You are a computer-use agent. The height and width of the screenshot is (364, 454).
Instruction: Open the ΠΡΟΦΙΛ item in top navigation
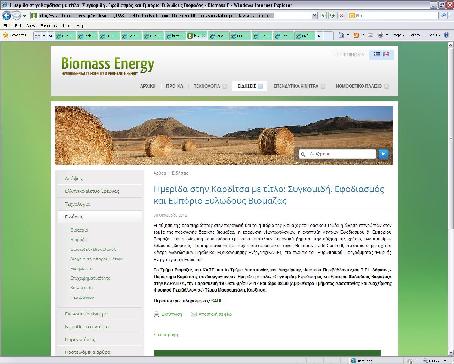pos(174,86)
